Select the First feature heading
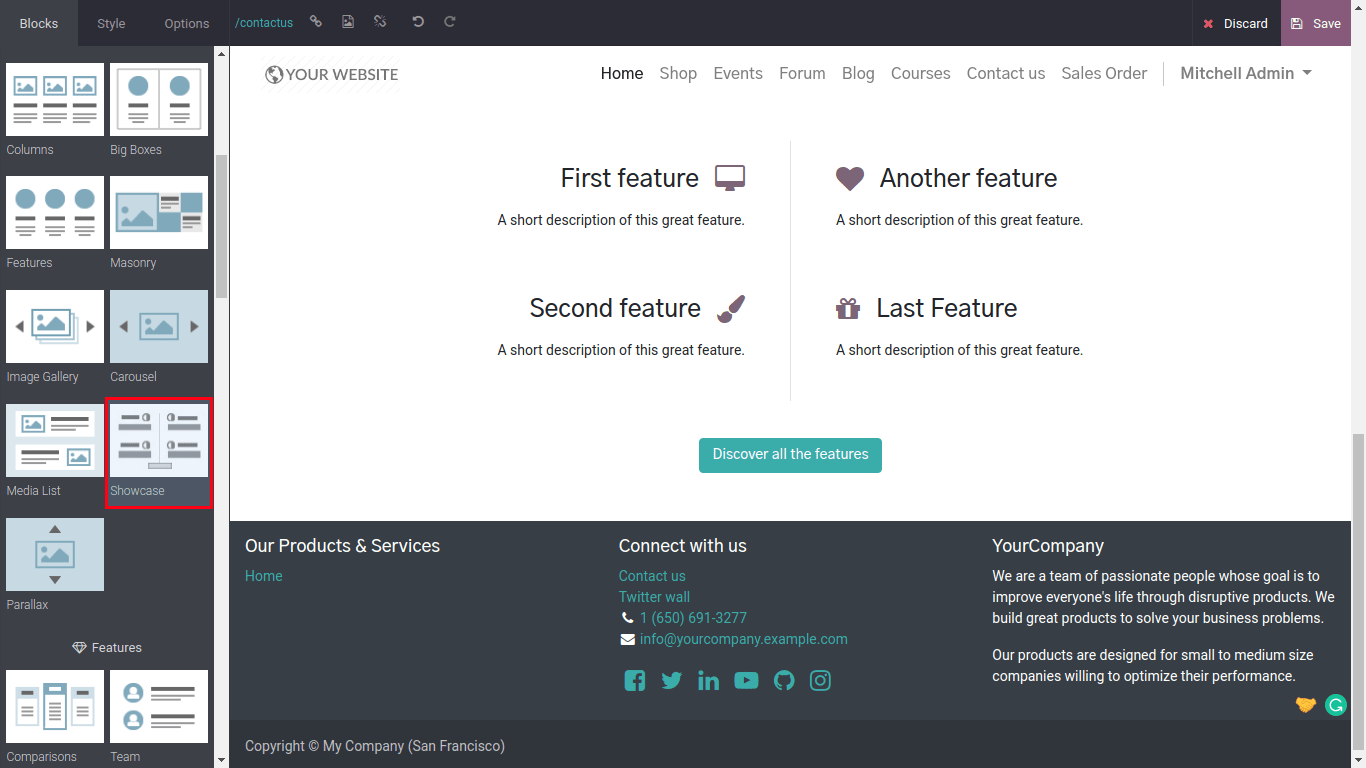The width and height of the screenshot is (1366, 768). (630, 178)
